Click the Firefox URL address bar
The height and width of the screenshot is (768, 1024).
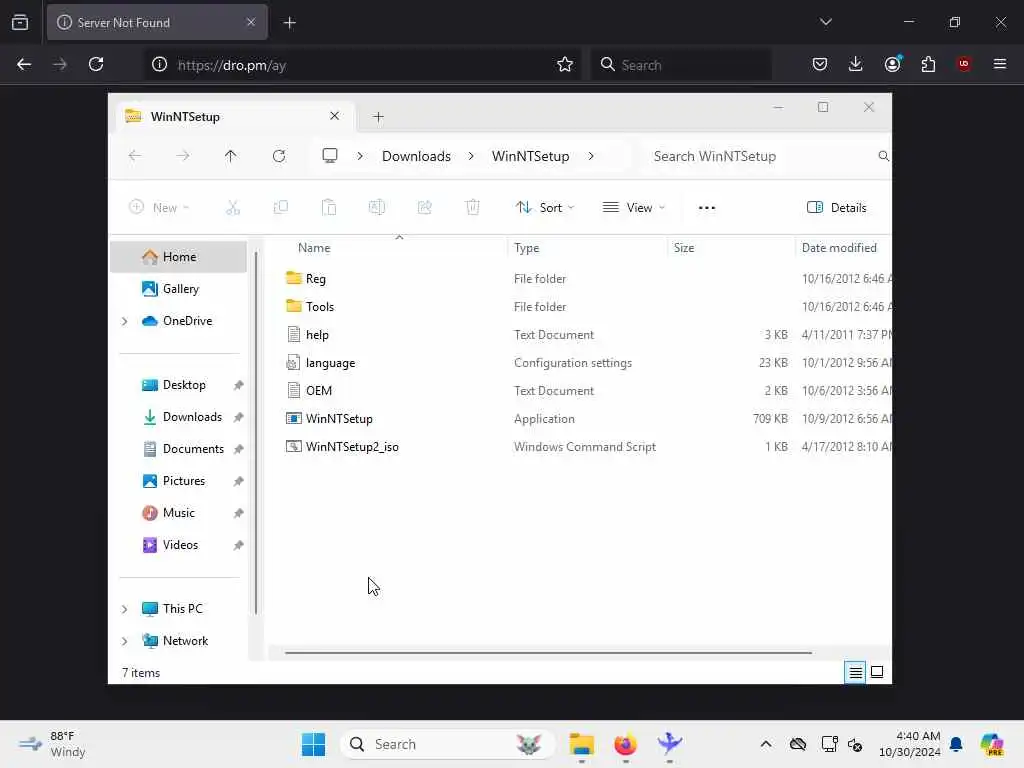362,65
